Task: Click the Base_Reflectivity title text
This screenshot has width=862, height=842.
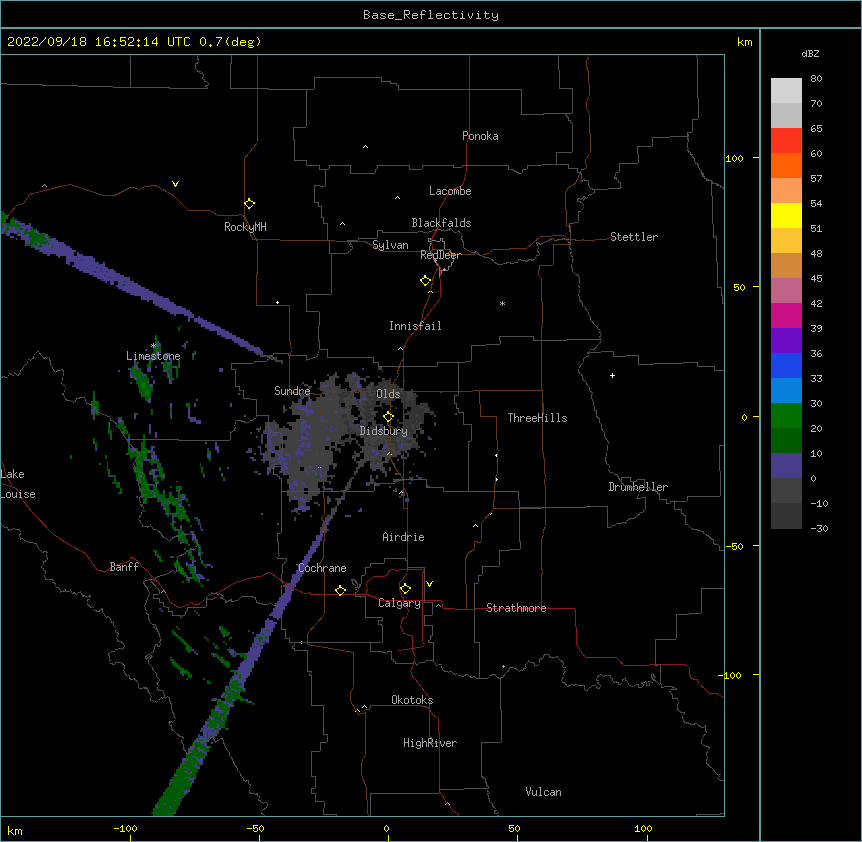Action: click(431, 15)
